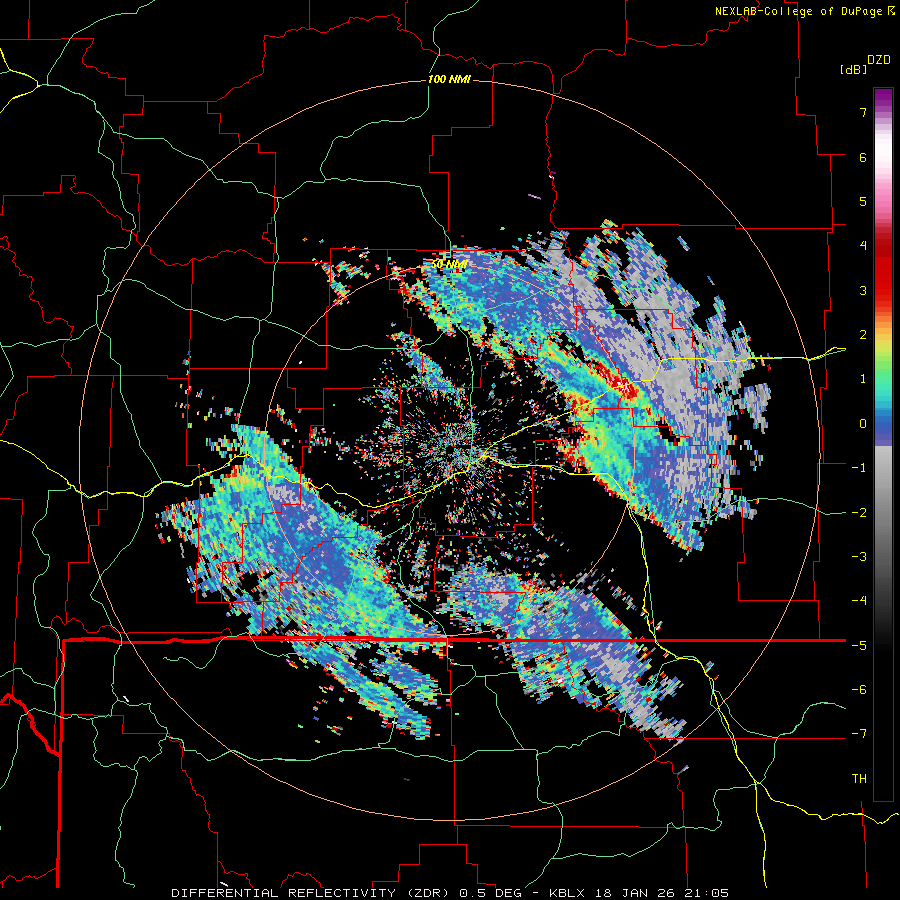The width and height of the screenshot is (900, 900).
Task: Click the 0 dB scale tick label
Action: click(x=863, y=424)
